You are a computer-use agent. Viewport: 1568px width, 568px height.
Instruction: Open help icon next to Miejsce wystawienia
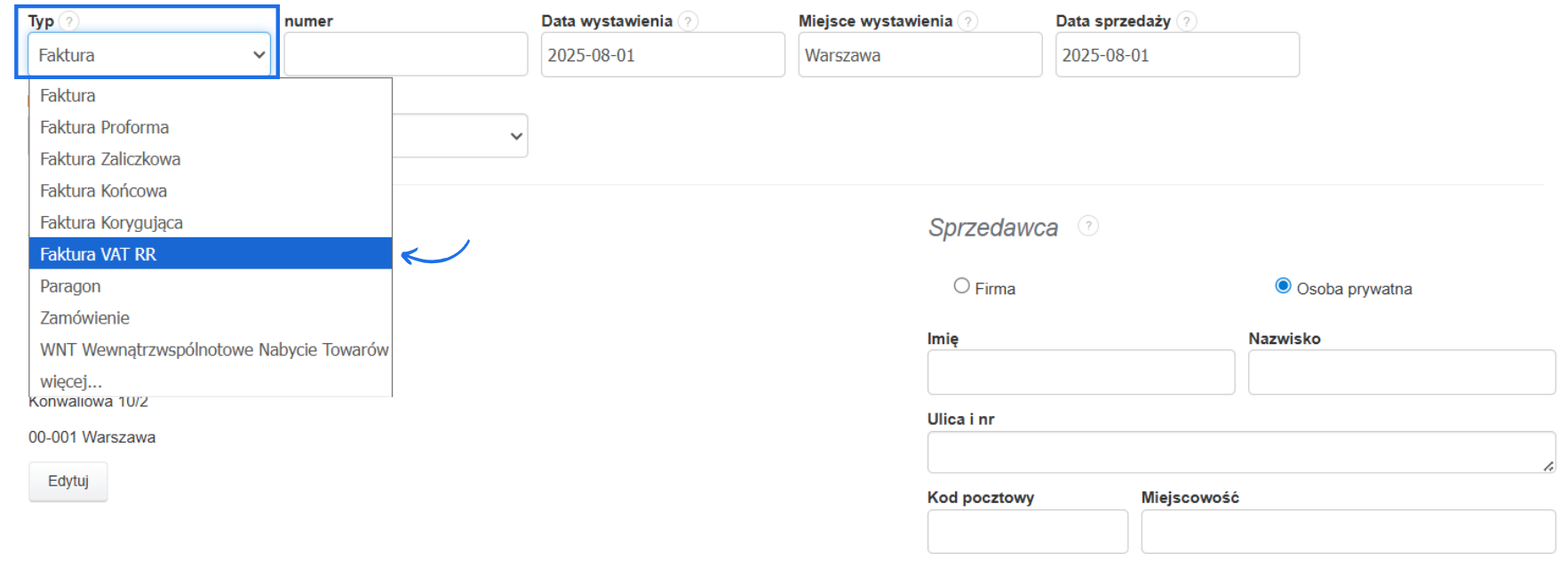pyautogui.click(x=968, y=21)
